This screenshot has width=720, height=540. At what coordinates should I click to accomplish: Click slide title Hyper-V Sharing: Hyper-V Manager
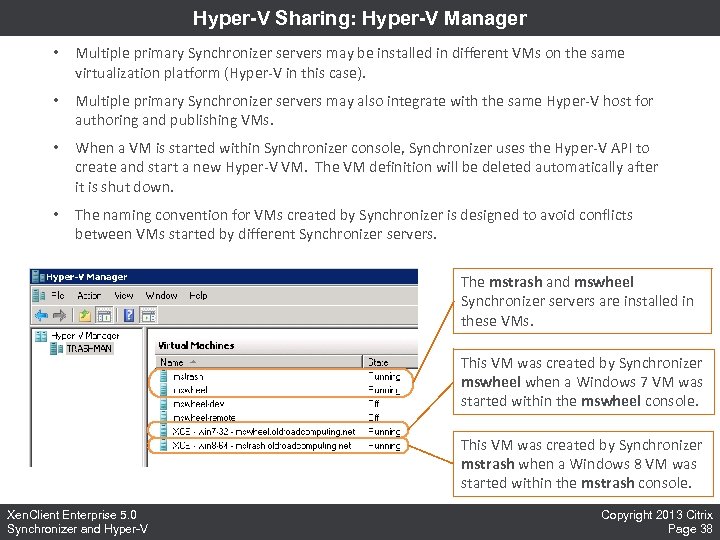360,18
